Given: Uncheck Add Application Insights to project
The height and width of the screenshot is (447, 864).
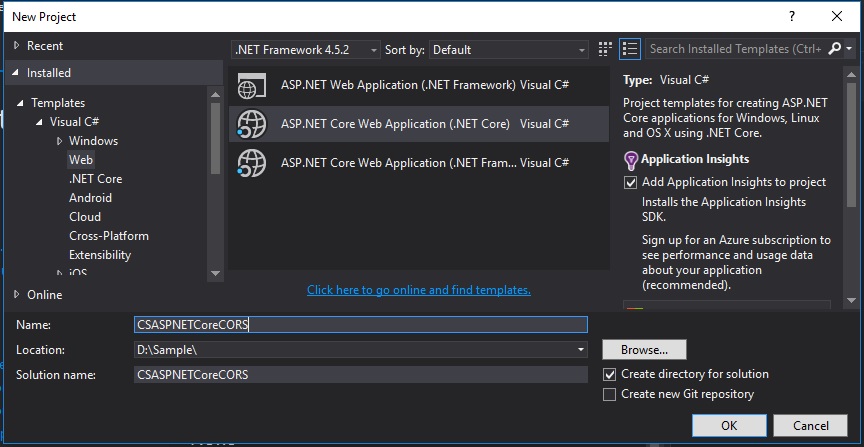Looking at the screenshot, I should coord(630,182).
